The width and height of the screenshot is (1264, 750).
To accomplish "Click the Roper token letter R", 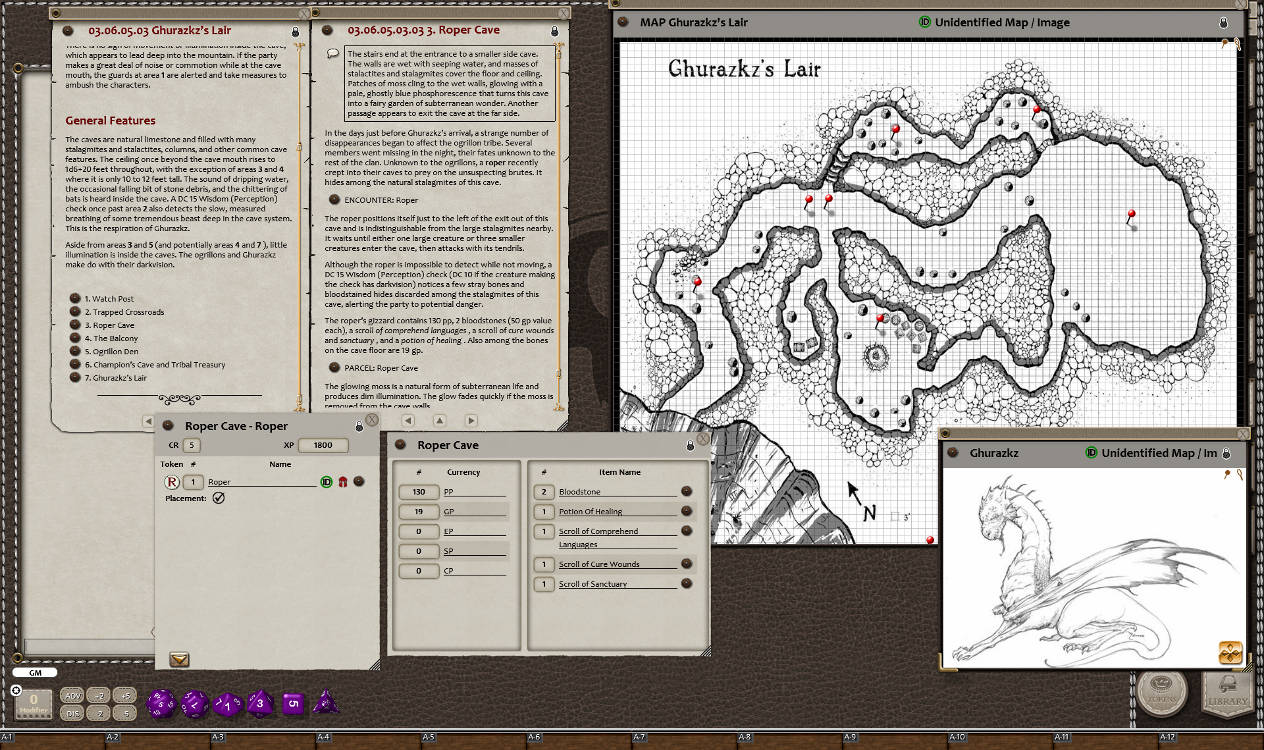I will point(172,481).
